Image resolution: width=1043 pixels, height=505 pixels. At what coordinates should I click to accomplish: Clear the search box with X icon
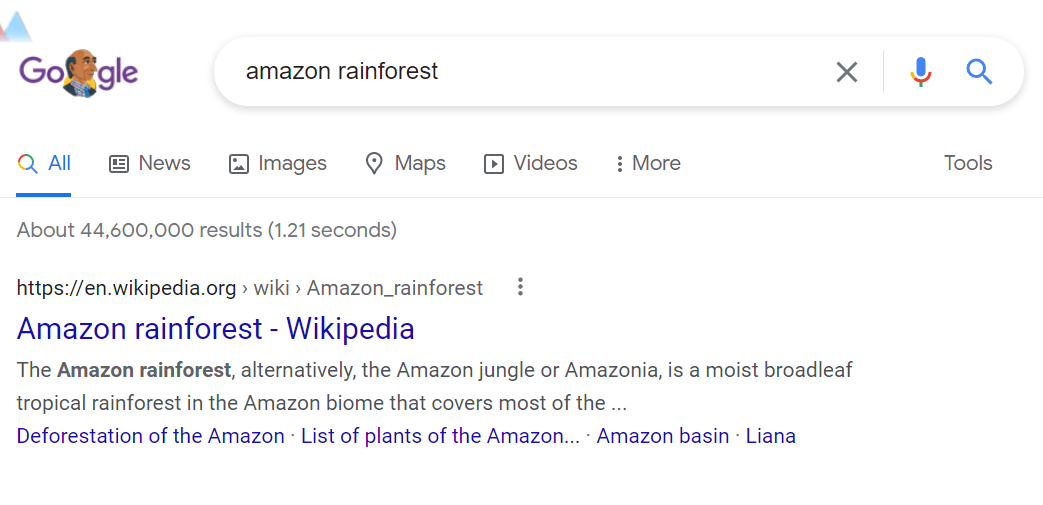click(x=847, y=72)
